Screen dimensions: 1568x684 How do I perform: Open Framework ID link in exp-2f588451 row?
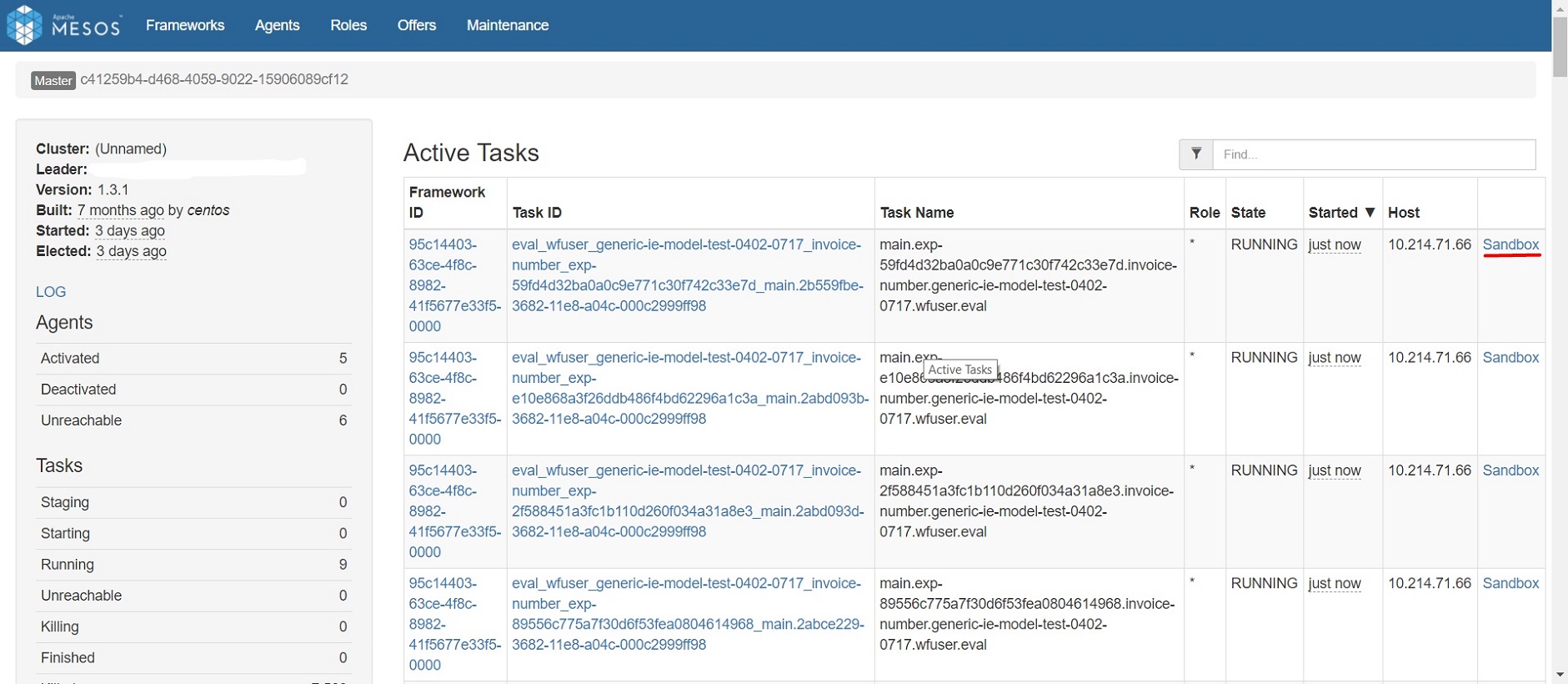pyautogui.click(x=455, y=511)
